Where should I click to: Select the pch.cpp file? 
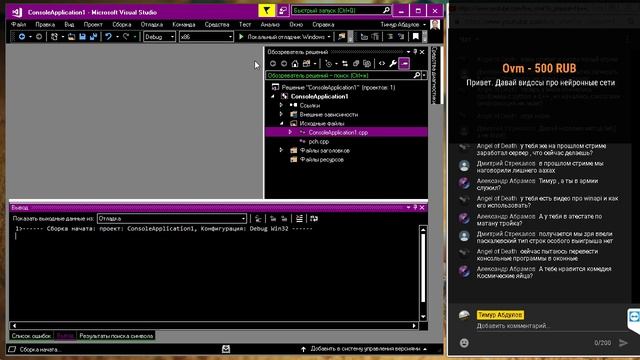point(319,142)
